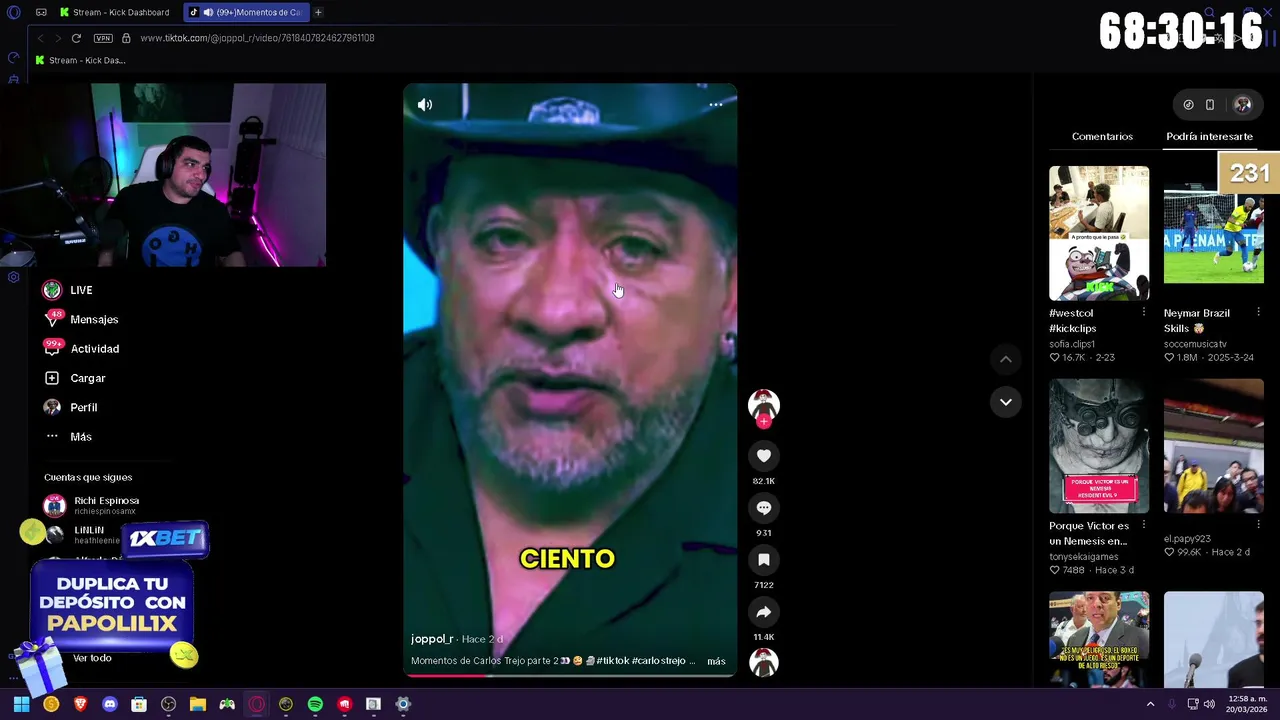Reload the page
1280x720 pixels.
coord(76,38)
